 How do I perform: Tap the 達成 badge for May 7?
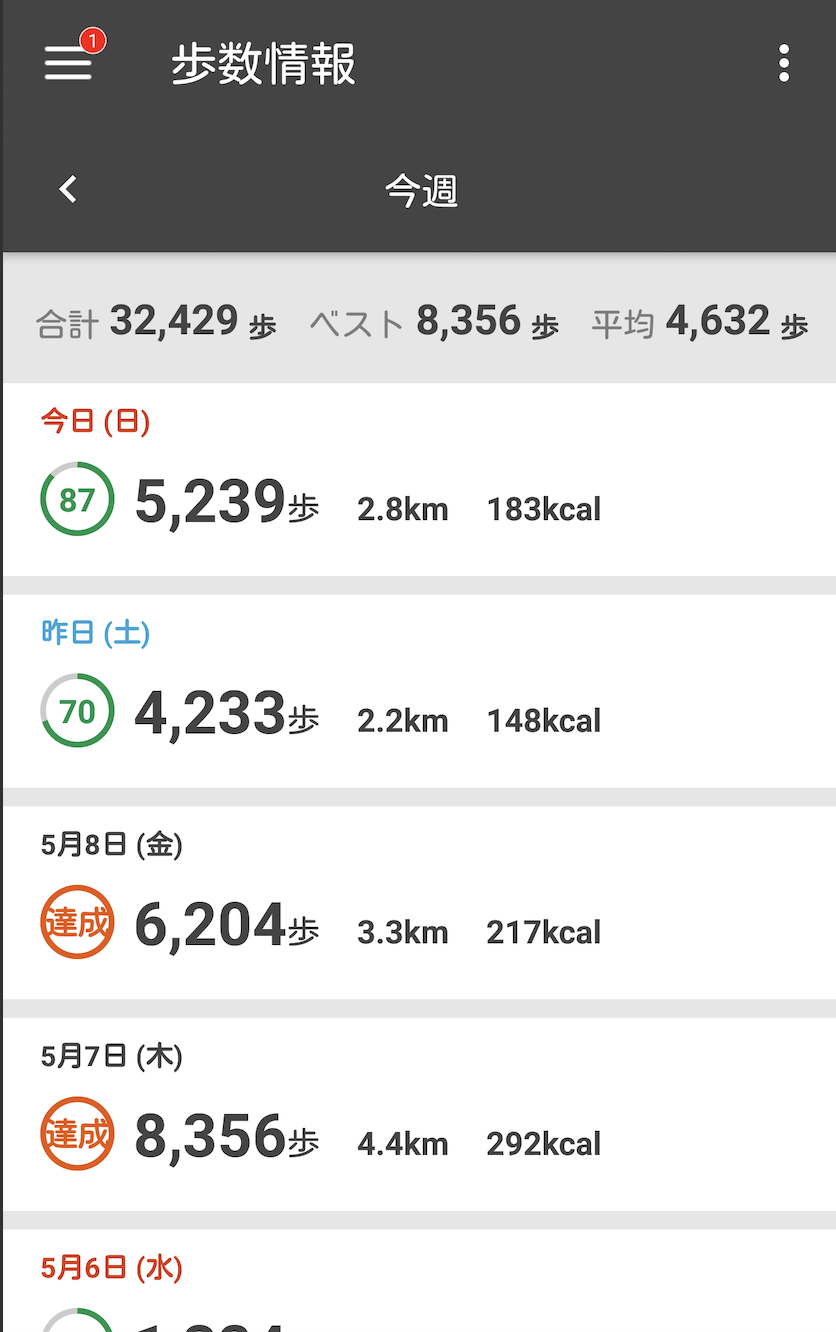(x=77, y=1134)
